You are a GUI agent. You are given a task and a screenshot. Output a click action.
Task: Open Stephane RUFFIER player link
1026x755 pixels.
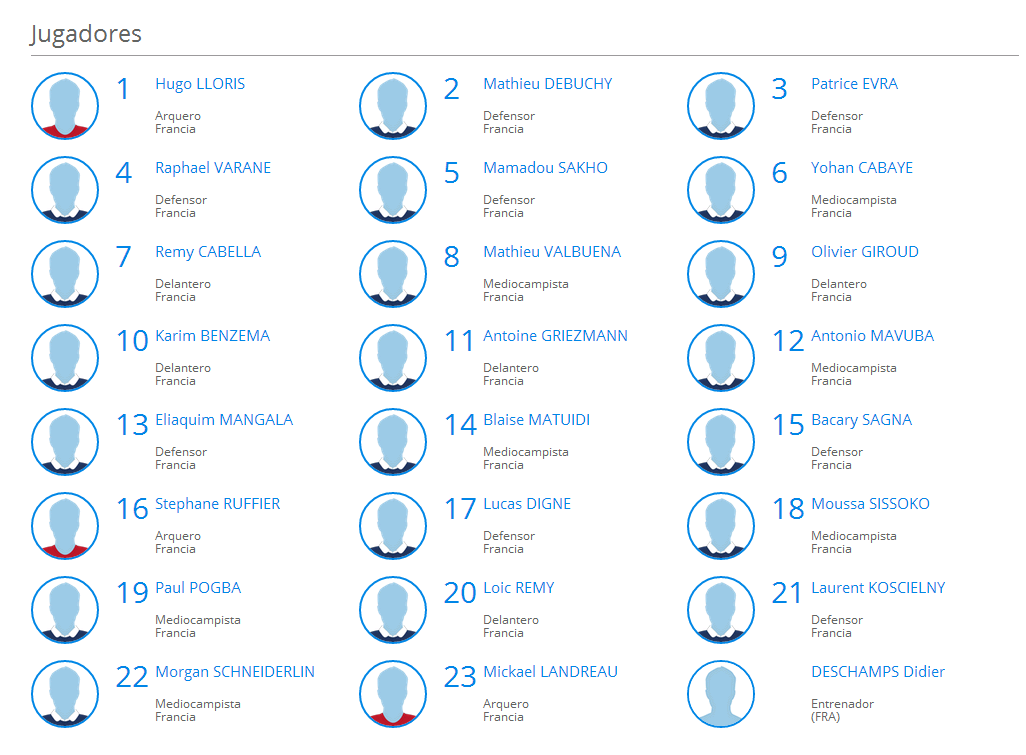coord(217,504)
